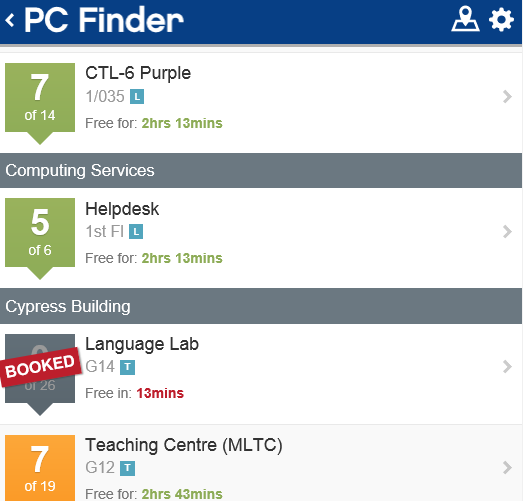The width and height of the screenshot is (523, 501).
Task: Open the CTL-6 Purple room title
Action: [x=138, y=73]
